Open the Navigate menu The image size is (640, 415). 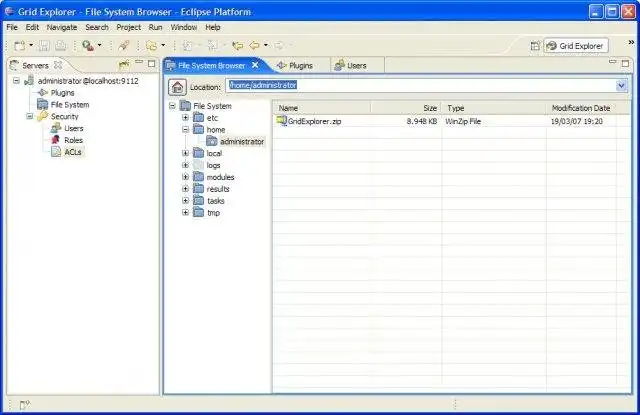tap(62, 27)
